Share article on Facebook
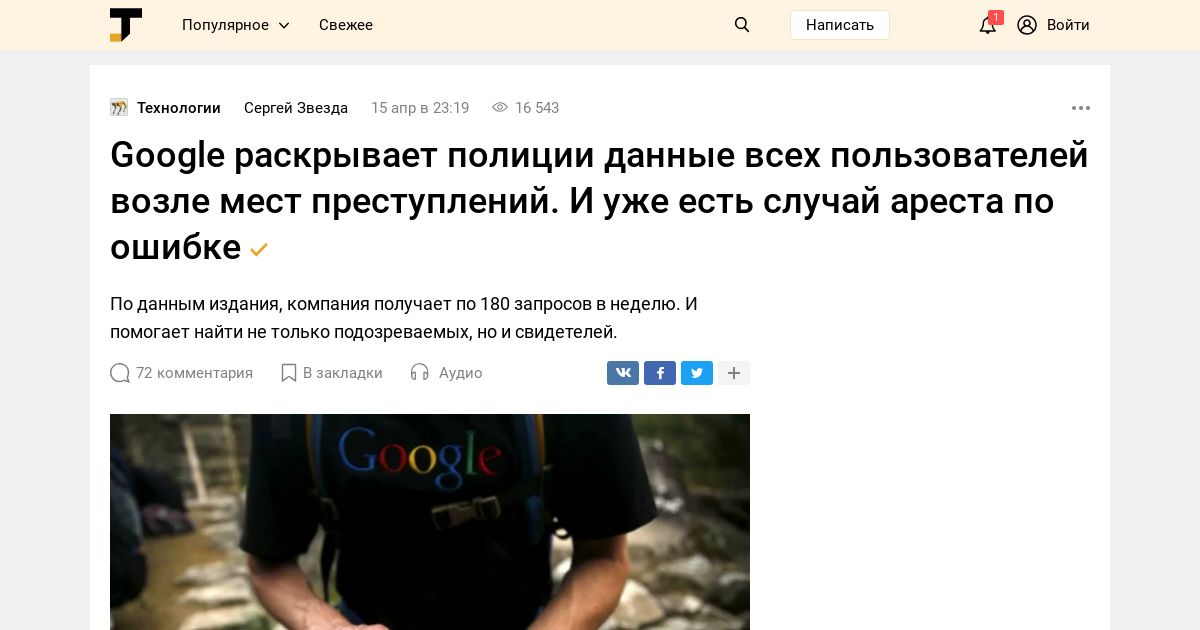 click(660, 373)
